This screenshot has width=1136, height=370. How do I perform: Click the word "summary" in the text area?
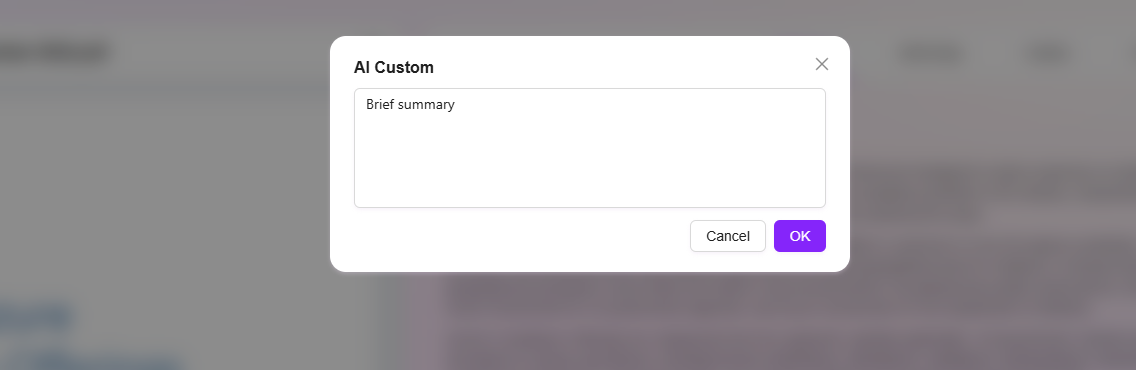click(x=426, y=105)
